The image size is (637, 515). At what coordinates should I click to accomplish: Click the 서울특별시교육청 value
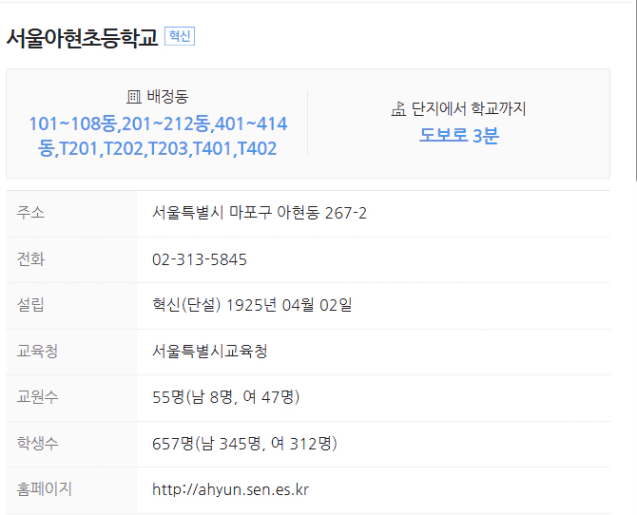(210, 351)
